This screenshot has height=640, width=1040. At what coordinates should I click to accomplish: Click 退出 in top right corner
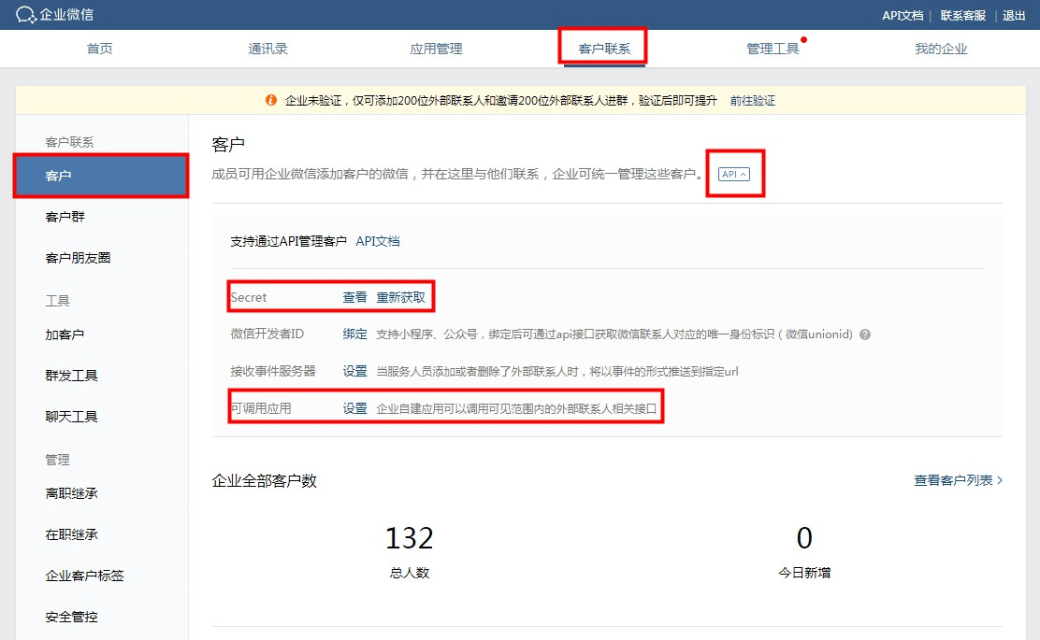coord(1014,15)
